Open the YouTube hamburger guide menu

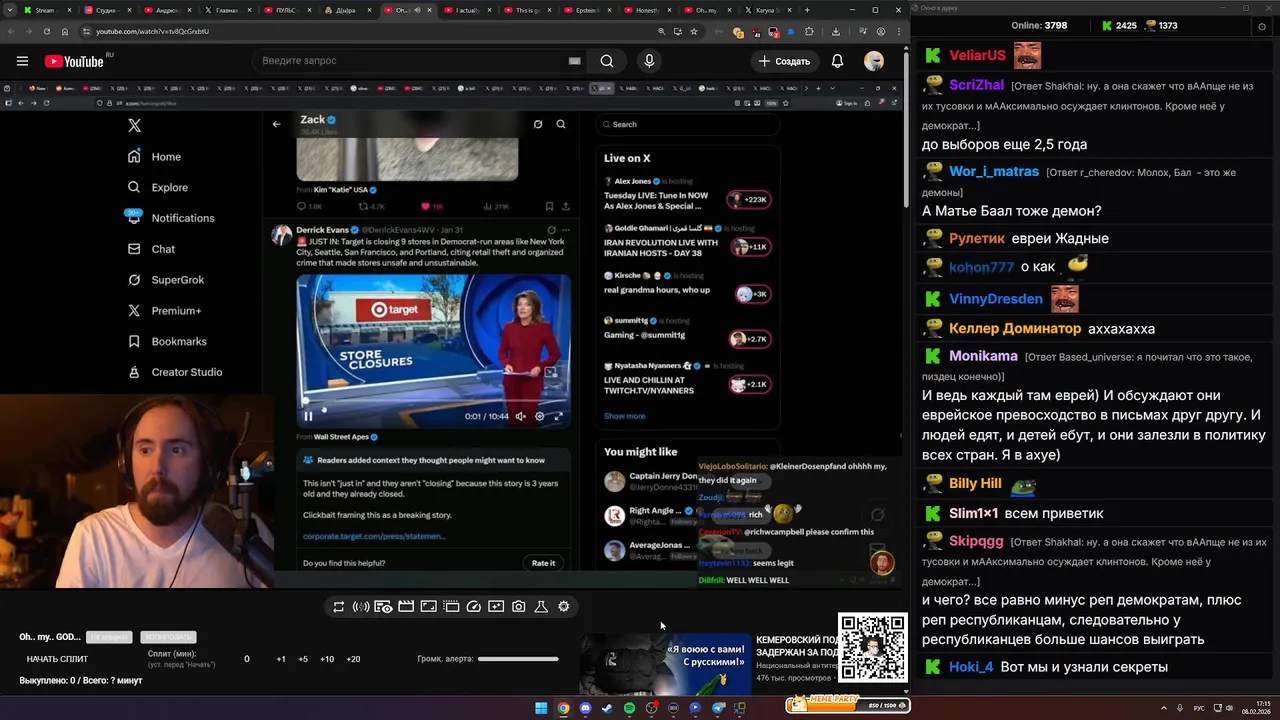(22, 61)
